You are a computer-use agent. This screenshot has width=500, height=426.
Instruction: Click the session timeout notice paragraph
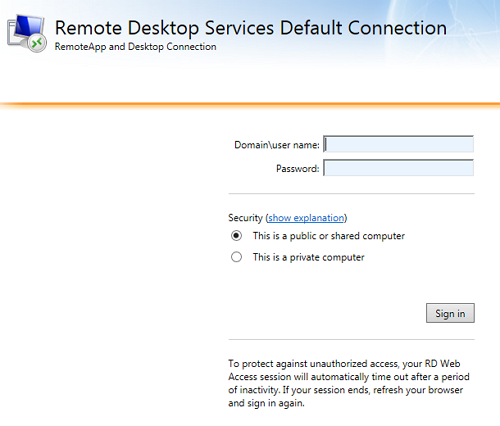[x=349, y=383]
